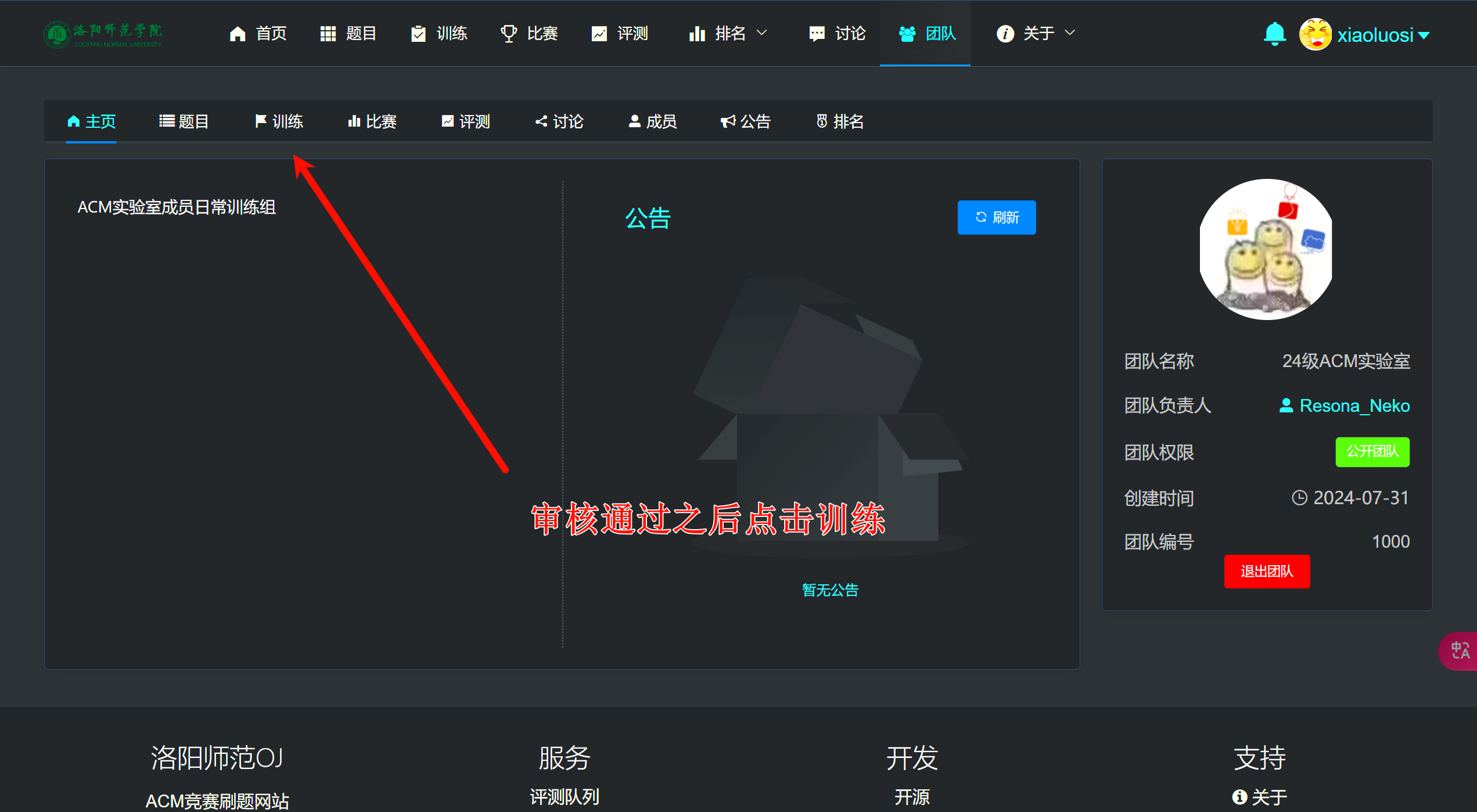Open the Resona_Neko team leader link
Image resolution: width=1477 pixels, height=812 pixels.
pos(1353,405)
